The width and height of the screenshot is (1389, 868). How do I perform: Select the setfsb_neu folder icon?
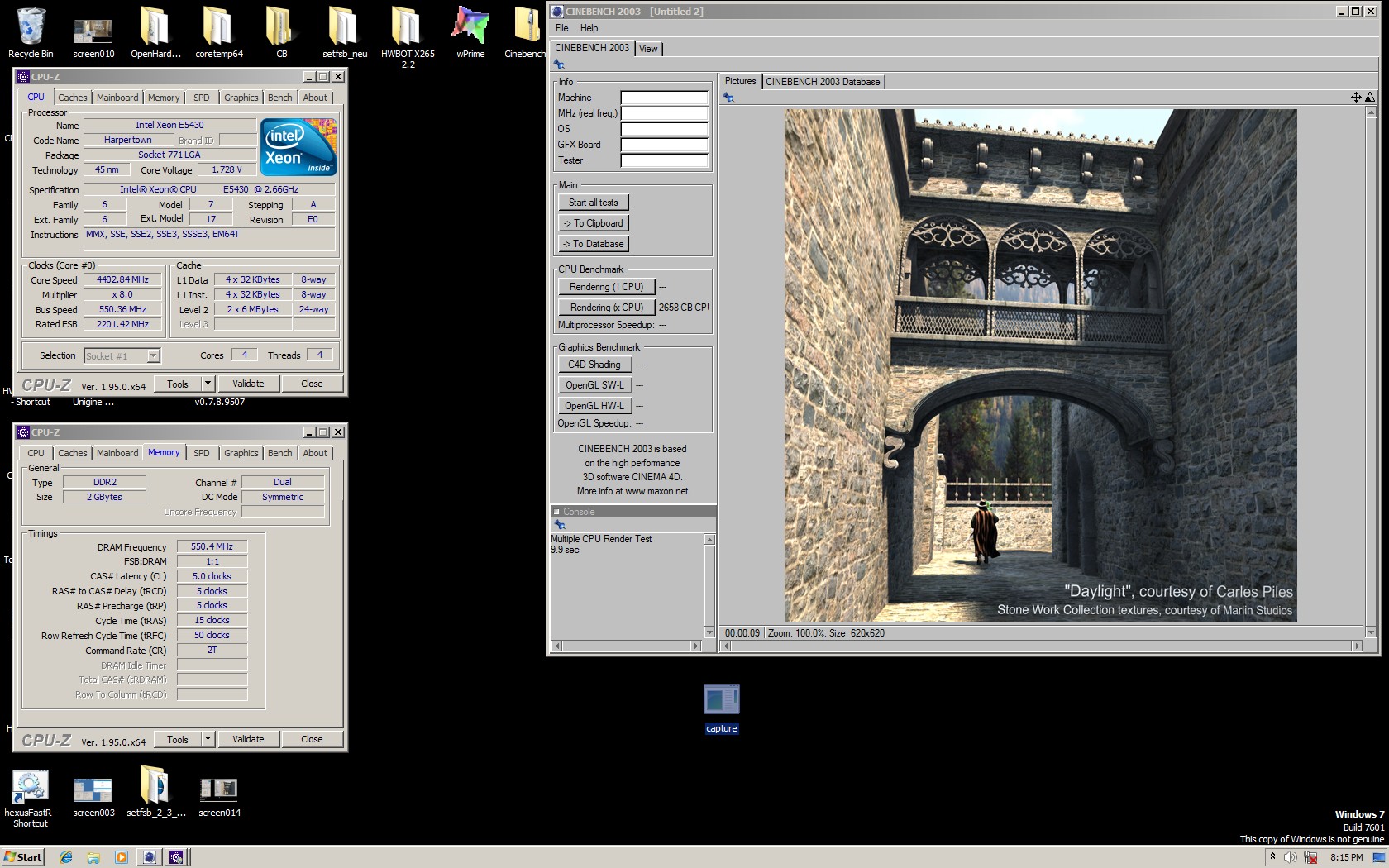click(x=344, y=33)
